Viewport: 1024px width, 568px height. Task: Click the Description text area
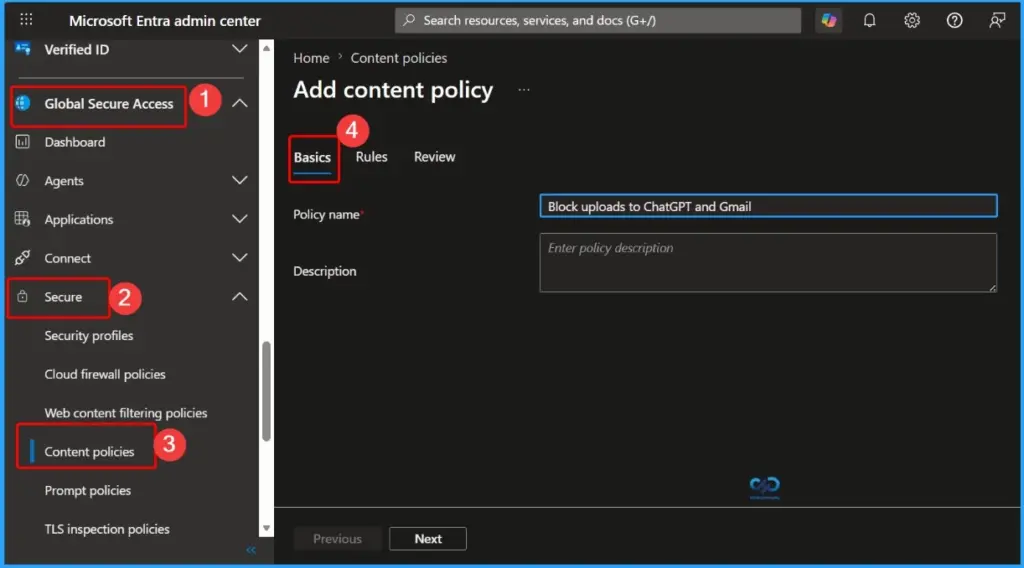(768, 262)
